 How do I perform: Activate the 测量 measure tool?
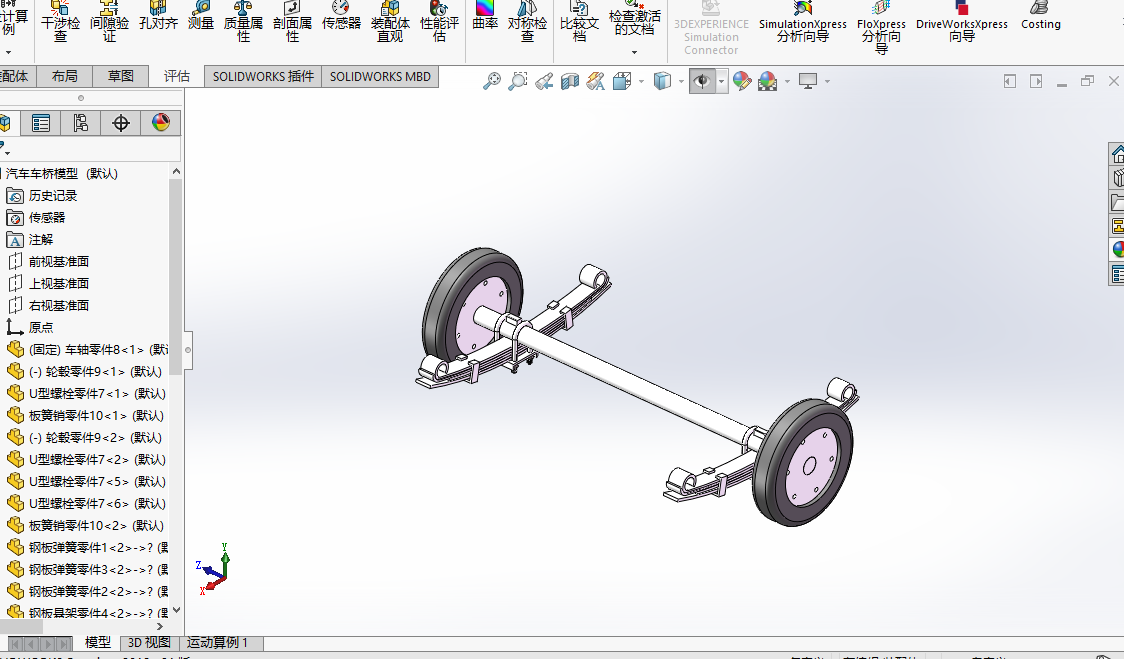pos(201,16)
